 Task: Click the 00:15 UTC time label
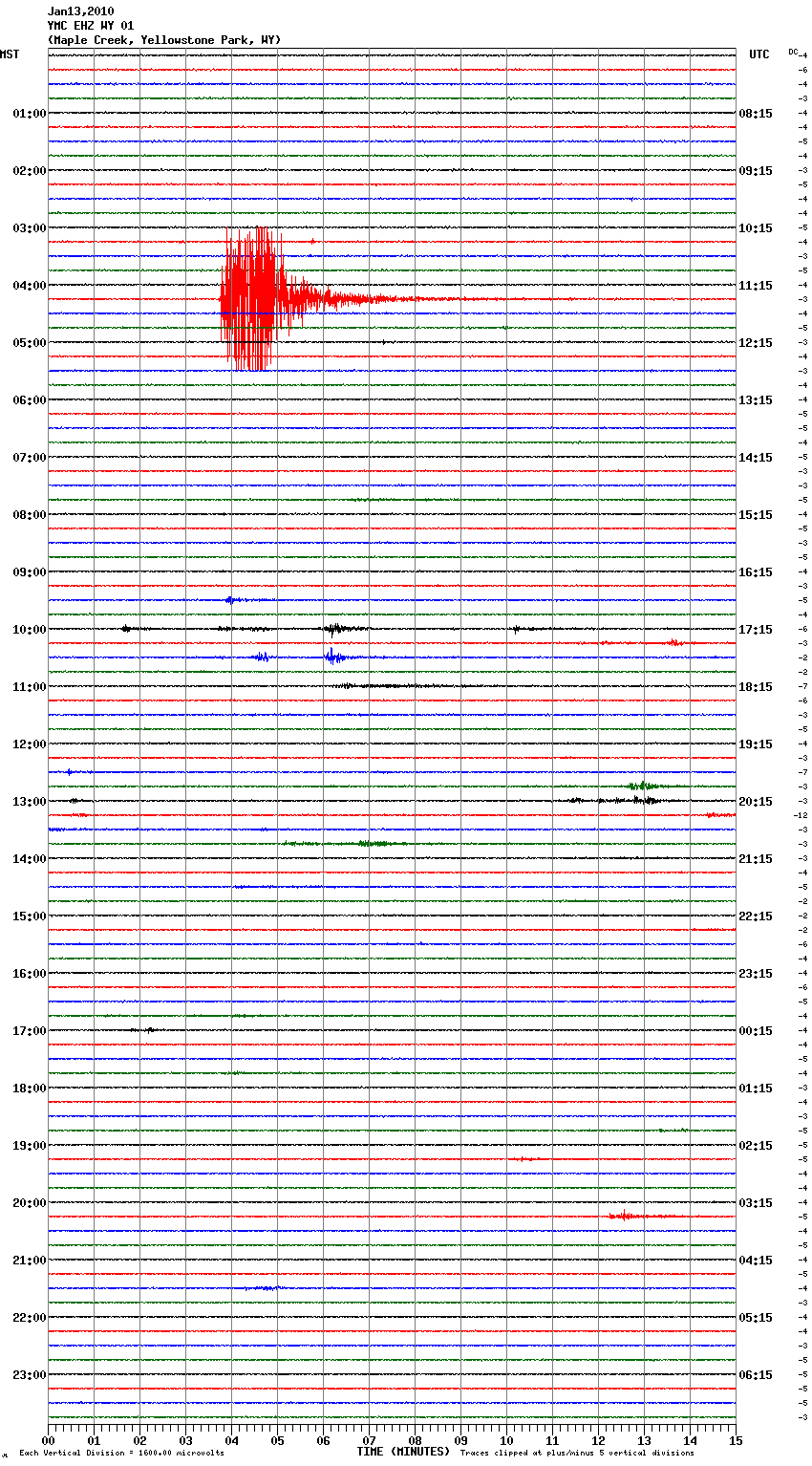(756, 1031)
